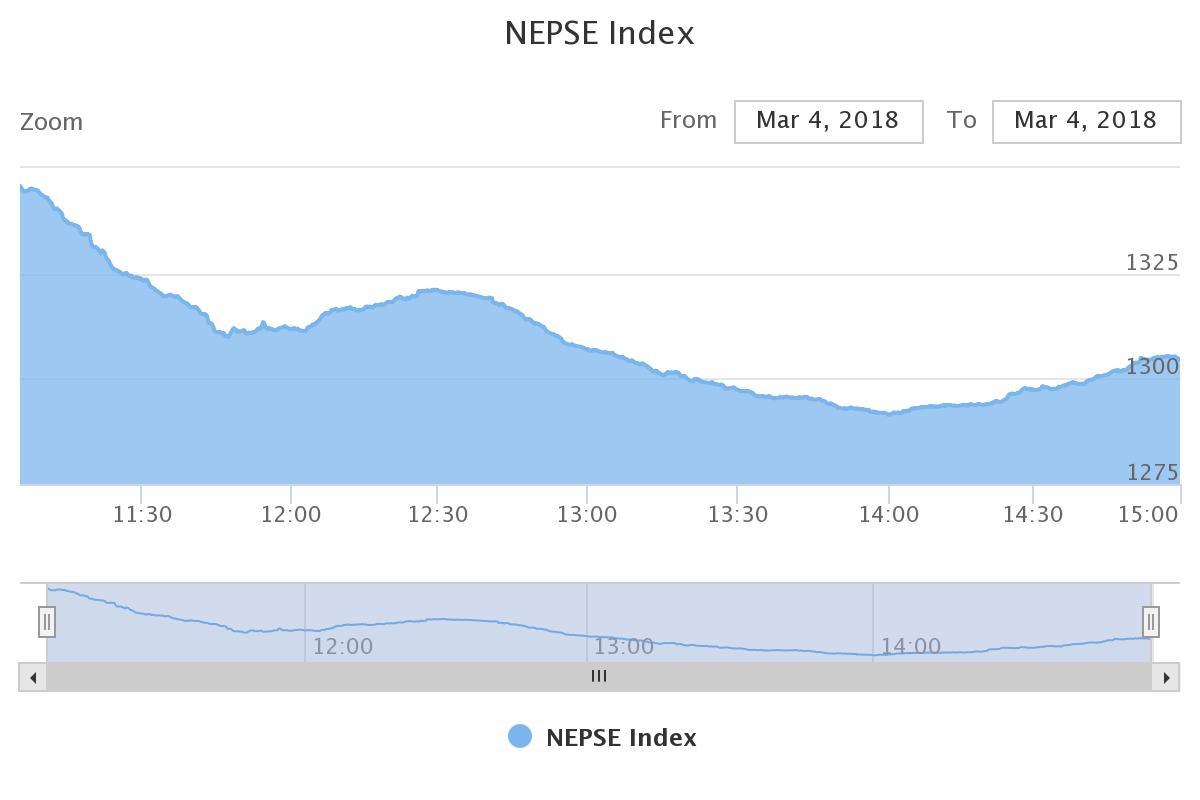The width and height of the screenshot is (1200, 800).
Task: Click the Zoom label
Action: (x=52, y=122)
